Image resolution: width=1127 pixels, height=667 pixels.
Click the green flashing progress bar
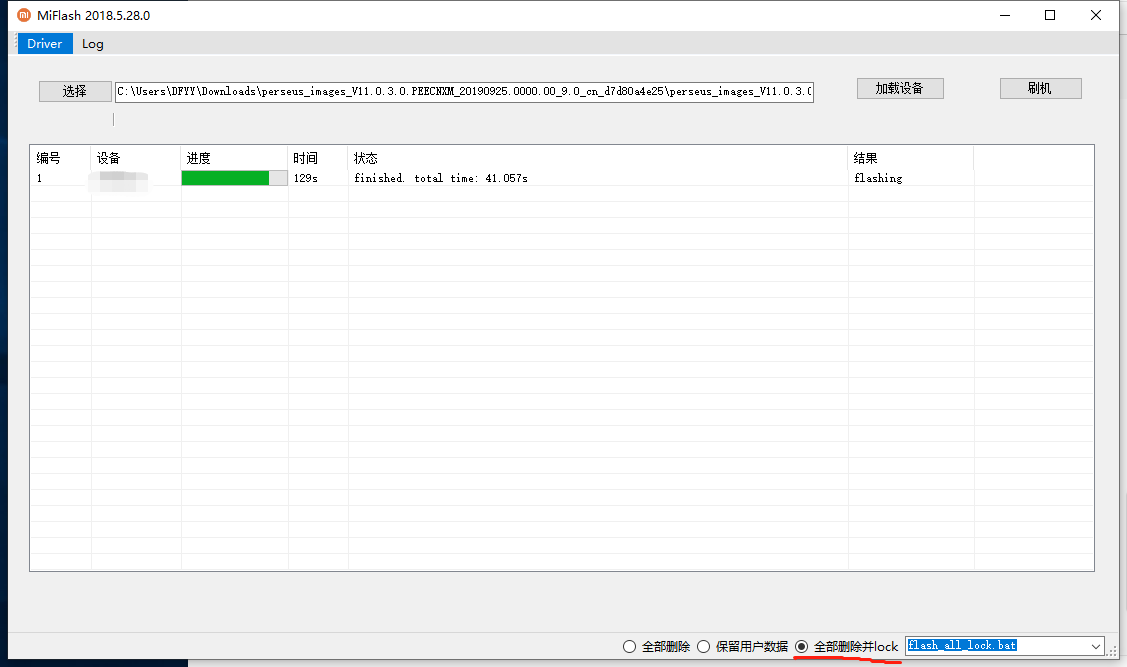click(234, 178)
